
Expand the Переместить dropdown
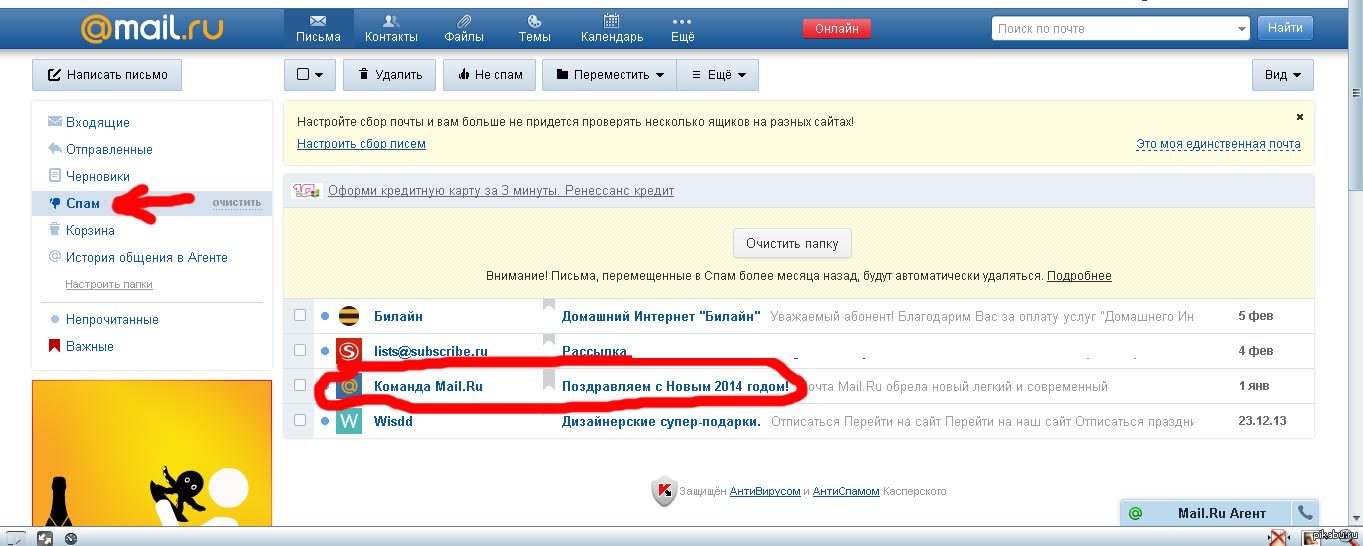609,74
